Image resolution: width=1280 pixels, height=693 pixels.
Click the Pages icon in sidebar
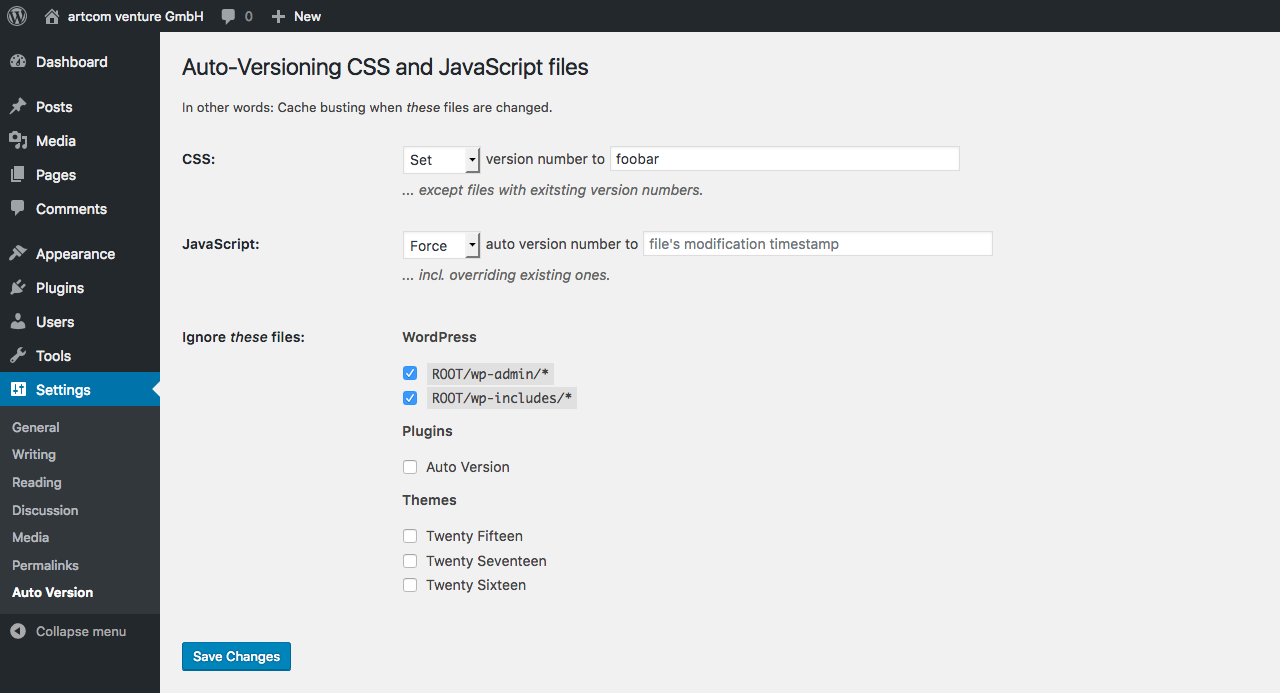point(18,175)
